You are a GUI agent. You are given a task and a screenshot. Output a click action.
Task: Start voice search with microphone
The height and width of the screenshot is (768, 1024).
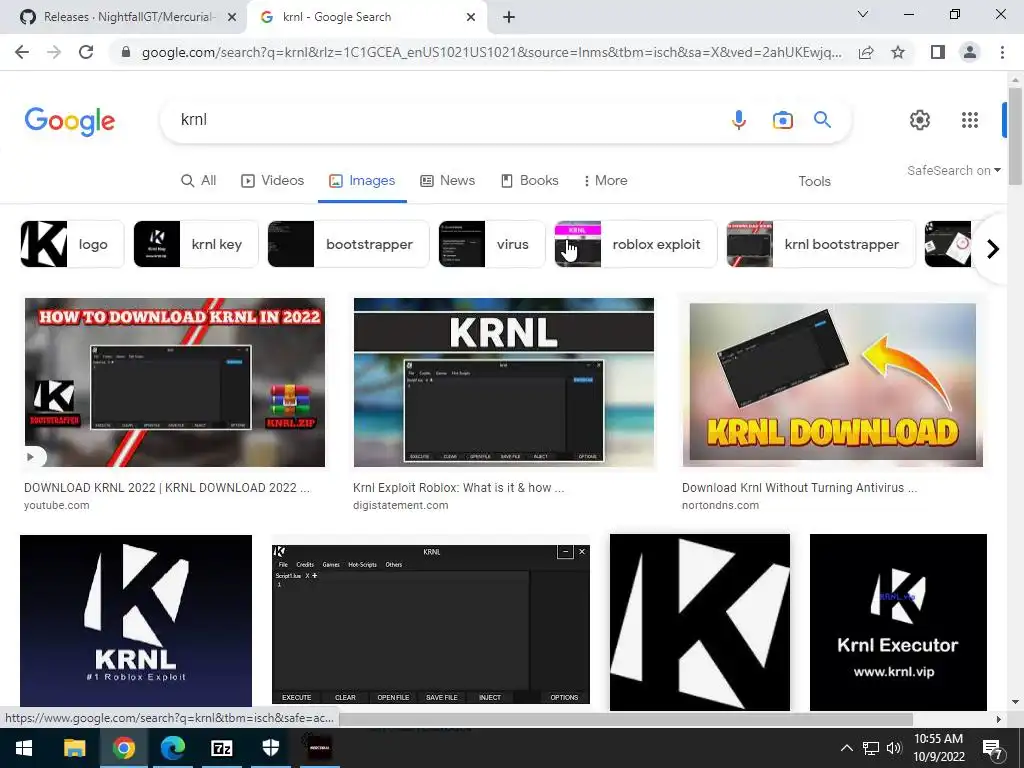(739, 120)
